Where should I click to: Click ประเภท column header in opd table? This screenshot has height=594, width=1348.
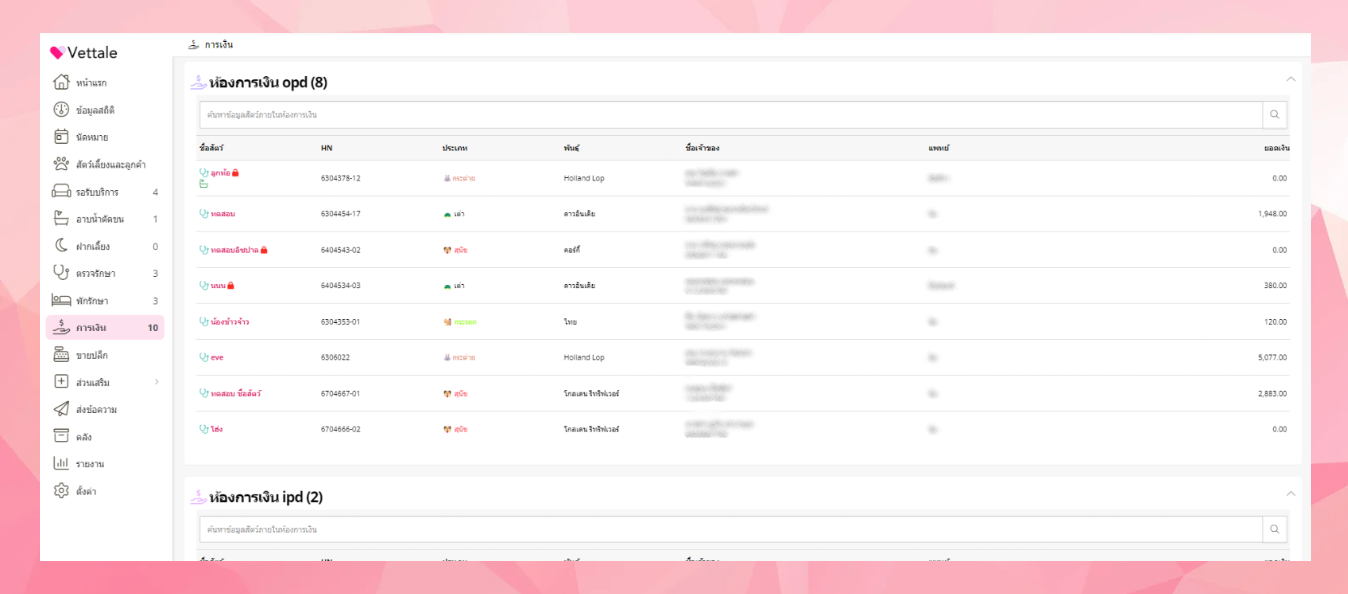455,148
